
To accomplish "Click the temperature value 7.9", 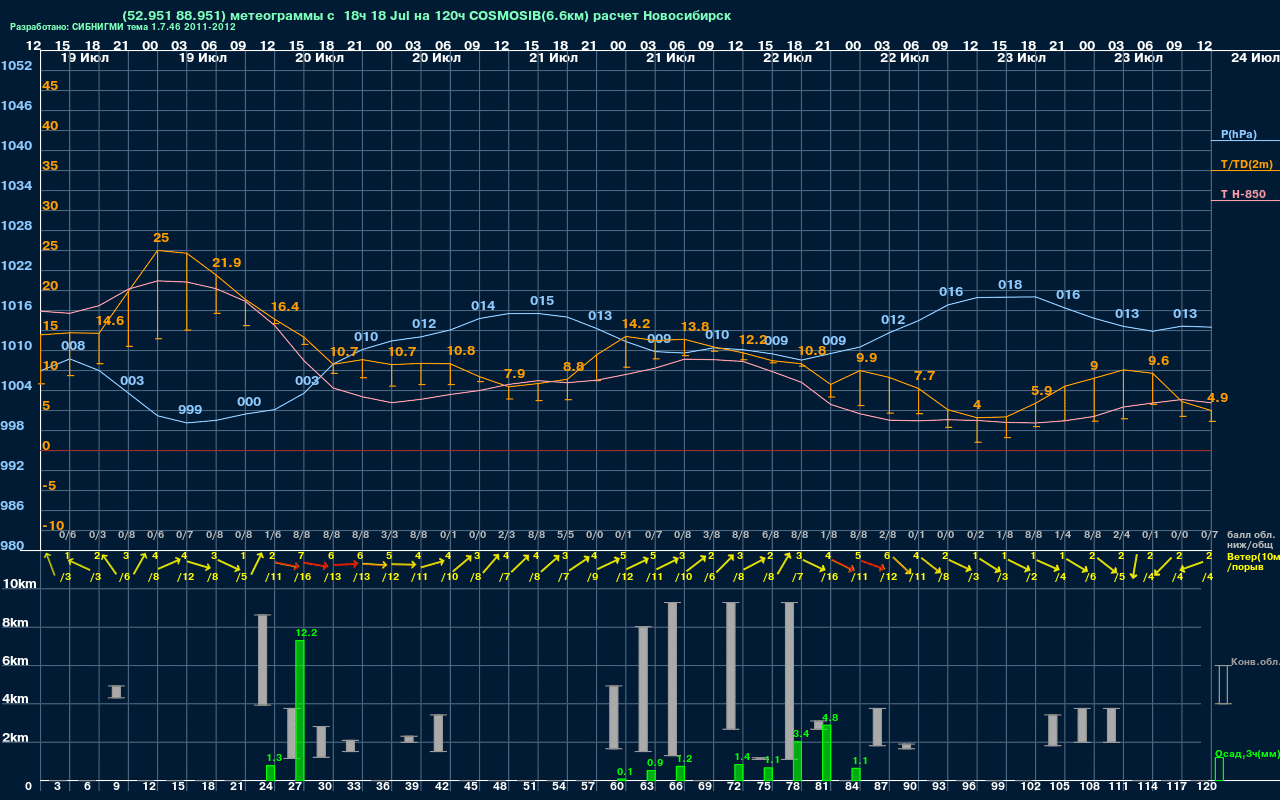I will click(x=515, y=374).
